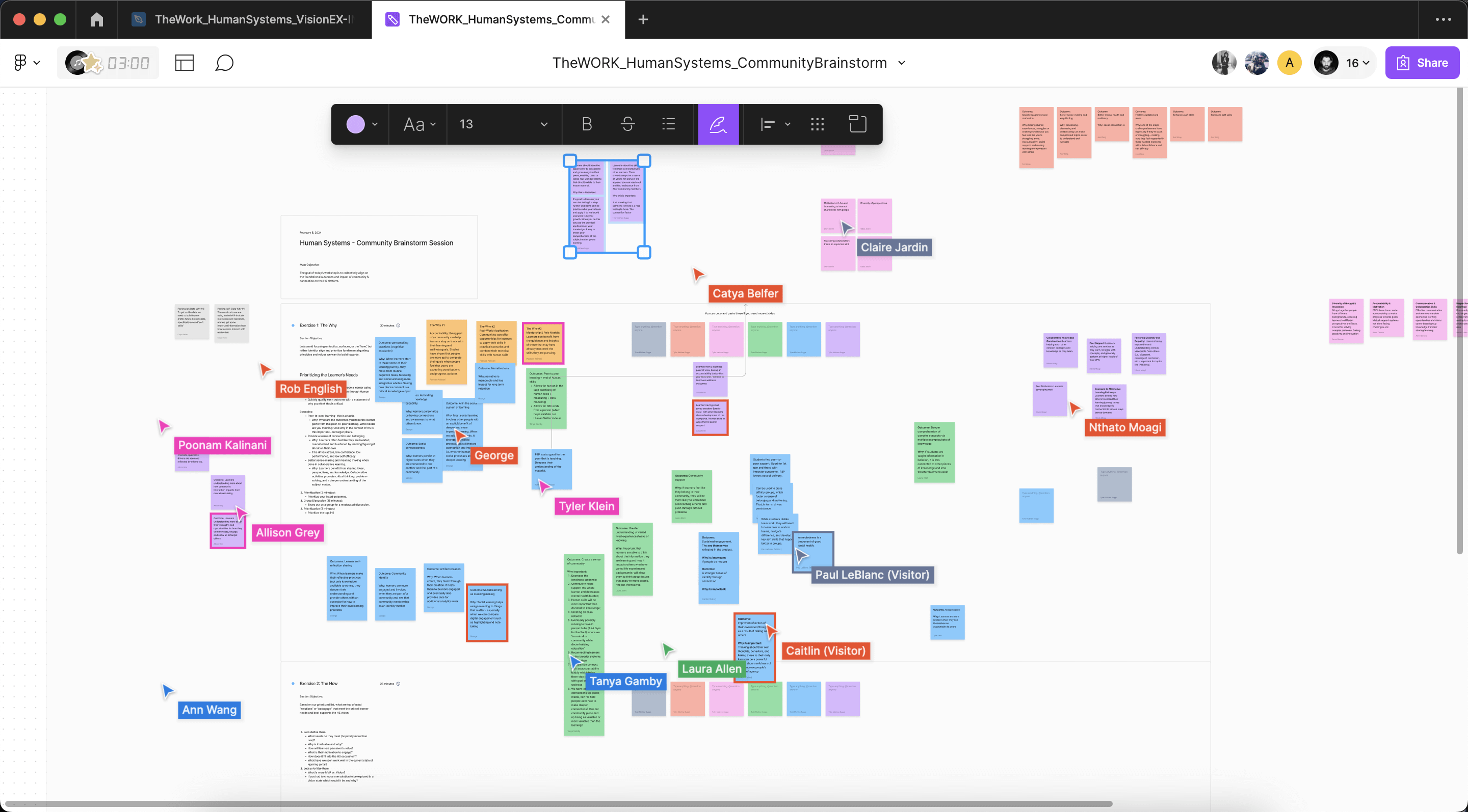Click the sticky note icon at toolbar's right end
The width and height of the screenshot is (1468, 812).
tap(857, 124)
